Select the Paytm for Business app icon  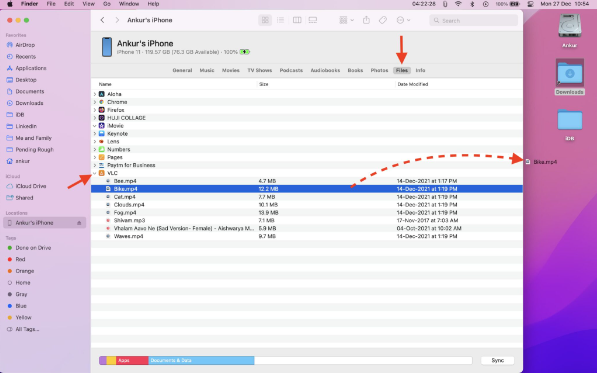(x=102, y=165)
